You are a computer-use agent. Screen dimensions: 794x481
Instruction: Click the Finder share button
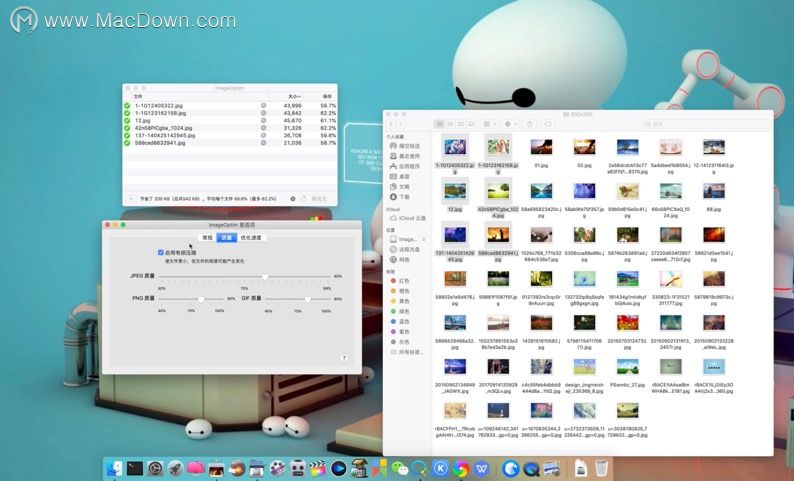[x=530, y=124]
